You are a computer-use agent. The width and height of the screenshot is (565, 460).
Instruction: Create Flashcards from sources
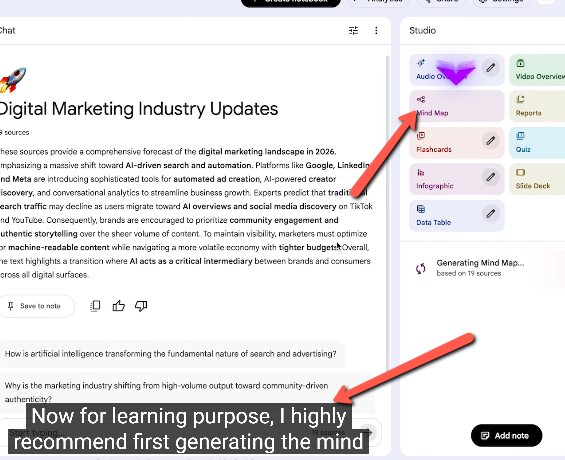coord(457,143)
